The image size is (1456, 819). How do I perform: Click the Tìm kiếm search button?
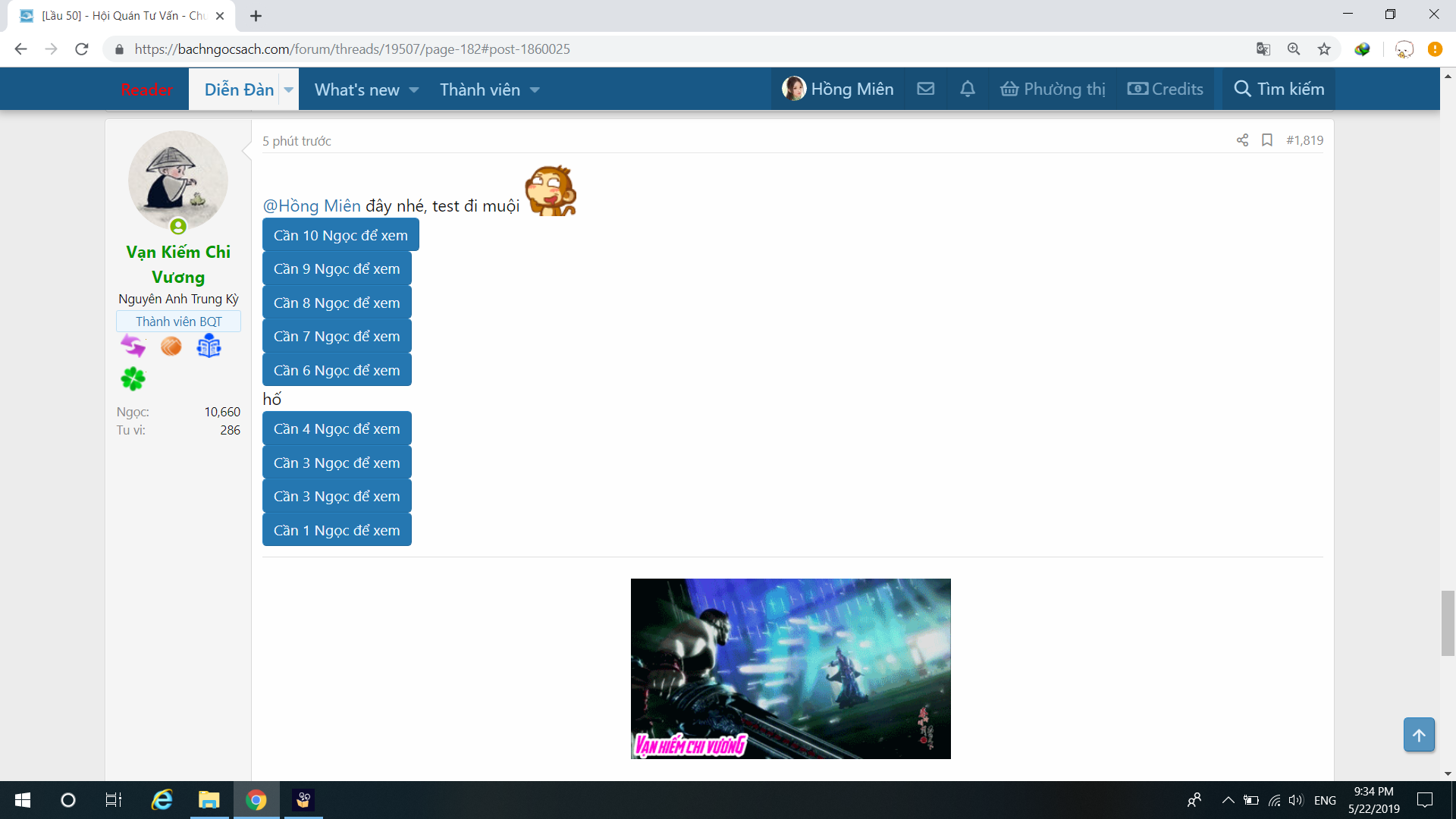tap(1279, 89)
